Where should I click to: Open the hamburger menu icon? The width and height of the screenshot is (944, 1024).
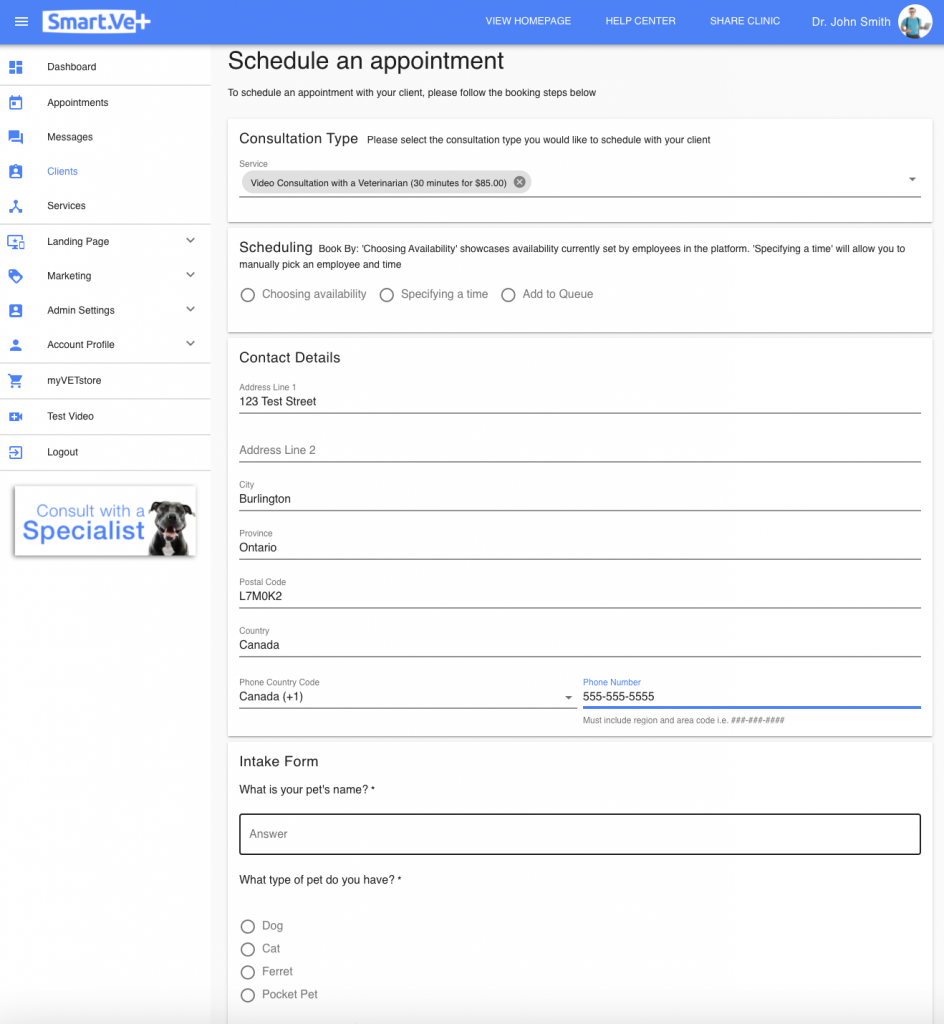[x=22, y=22]
